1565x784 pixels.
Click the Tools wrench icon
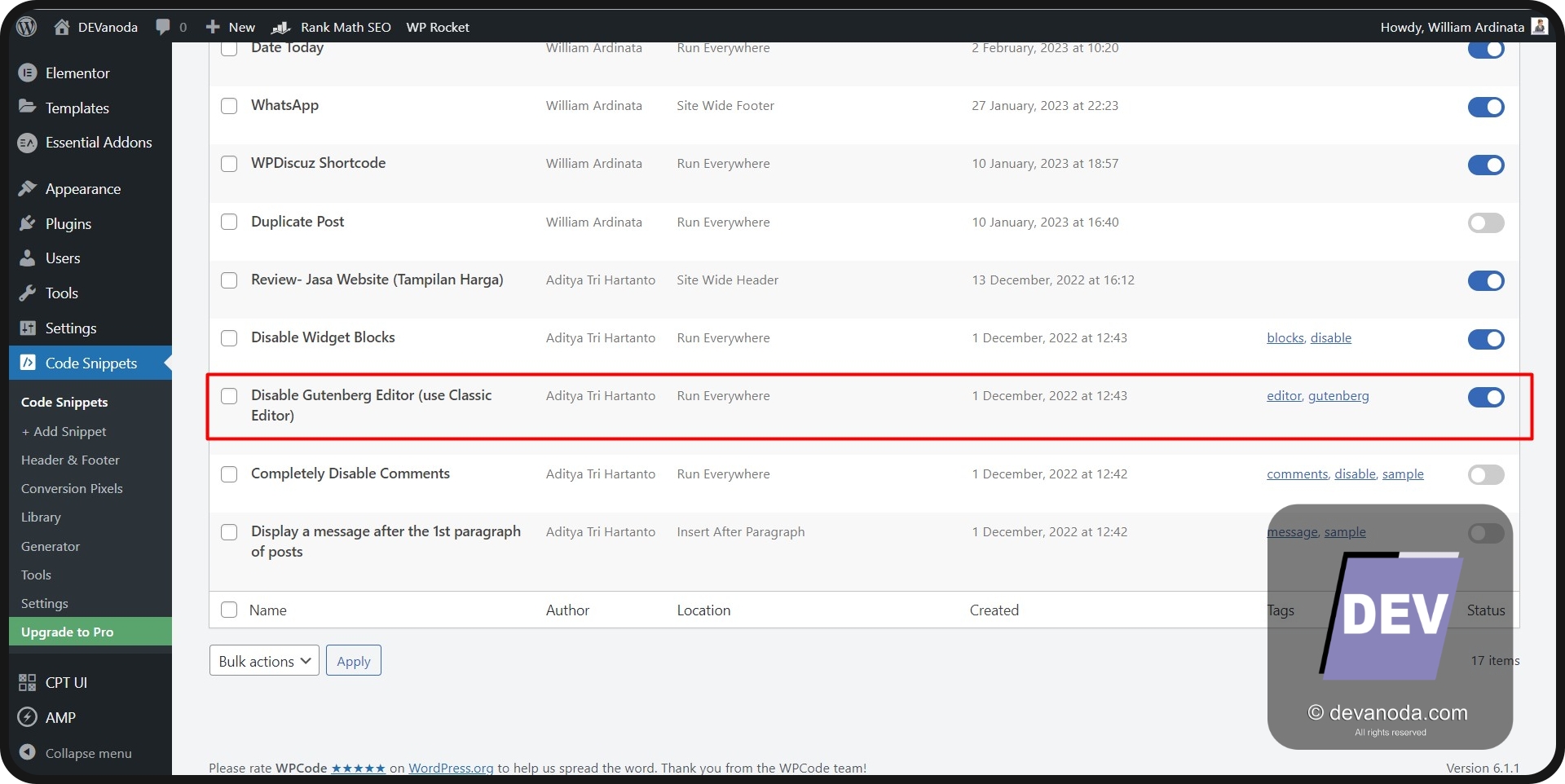pos(28,293)
